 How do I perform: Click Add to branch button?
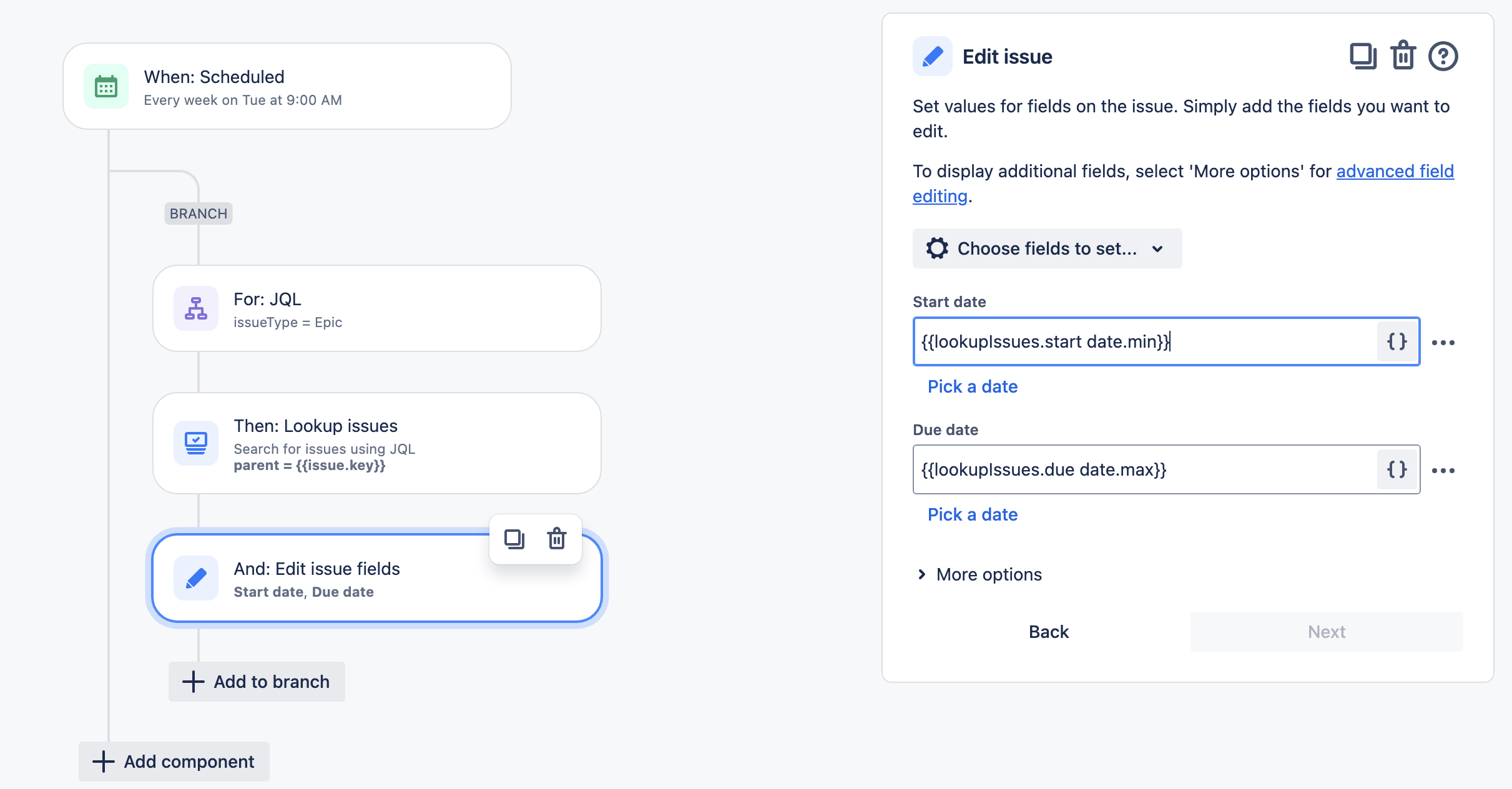pos(257,682)
